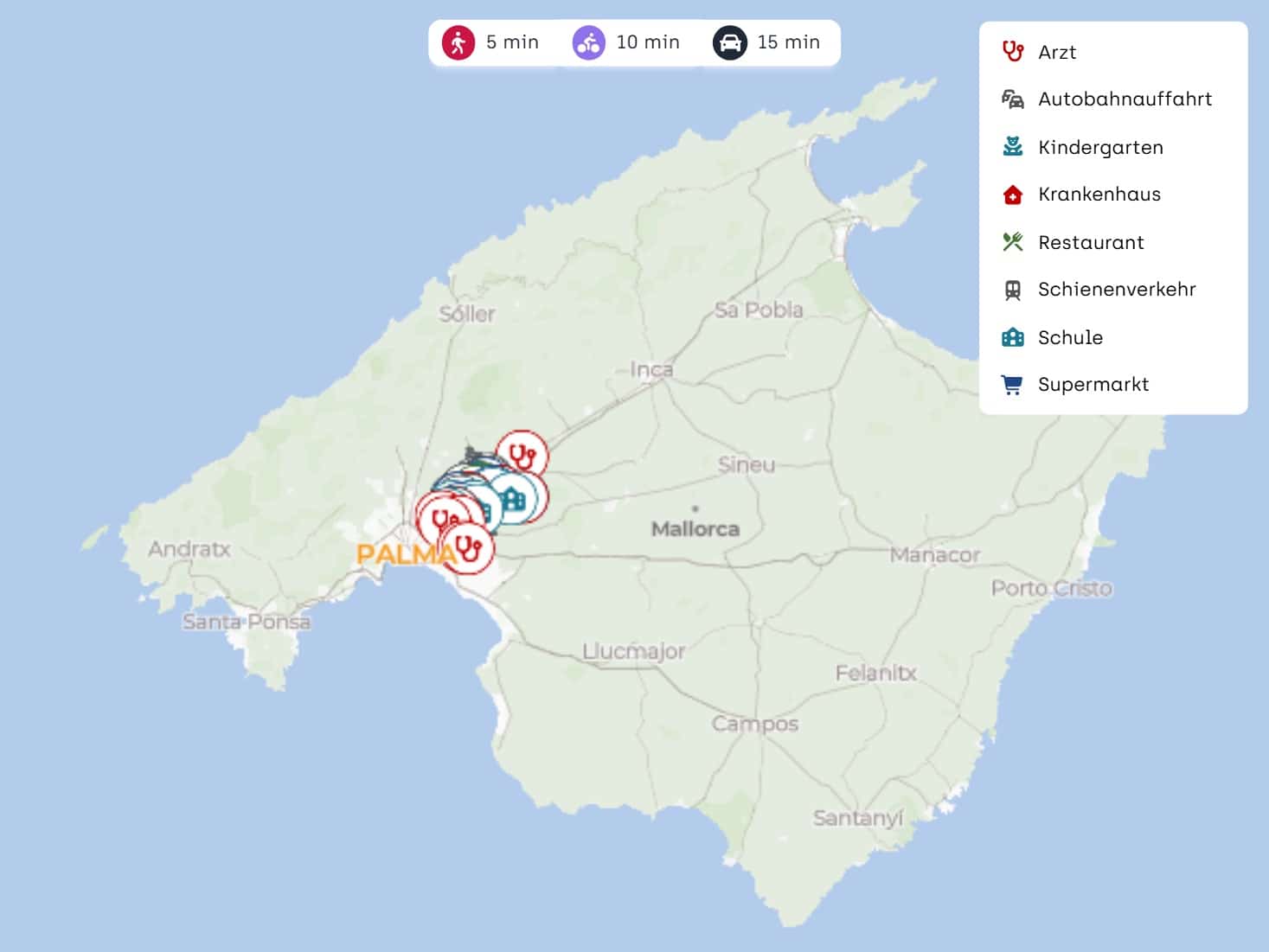This screenshot has height=952, width=1269.
Task: Select the 5 min text label
Action: pyautogui.click(x=512, y=42)
